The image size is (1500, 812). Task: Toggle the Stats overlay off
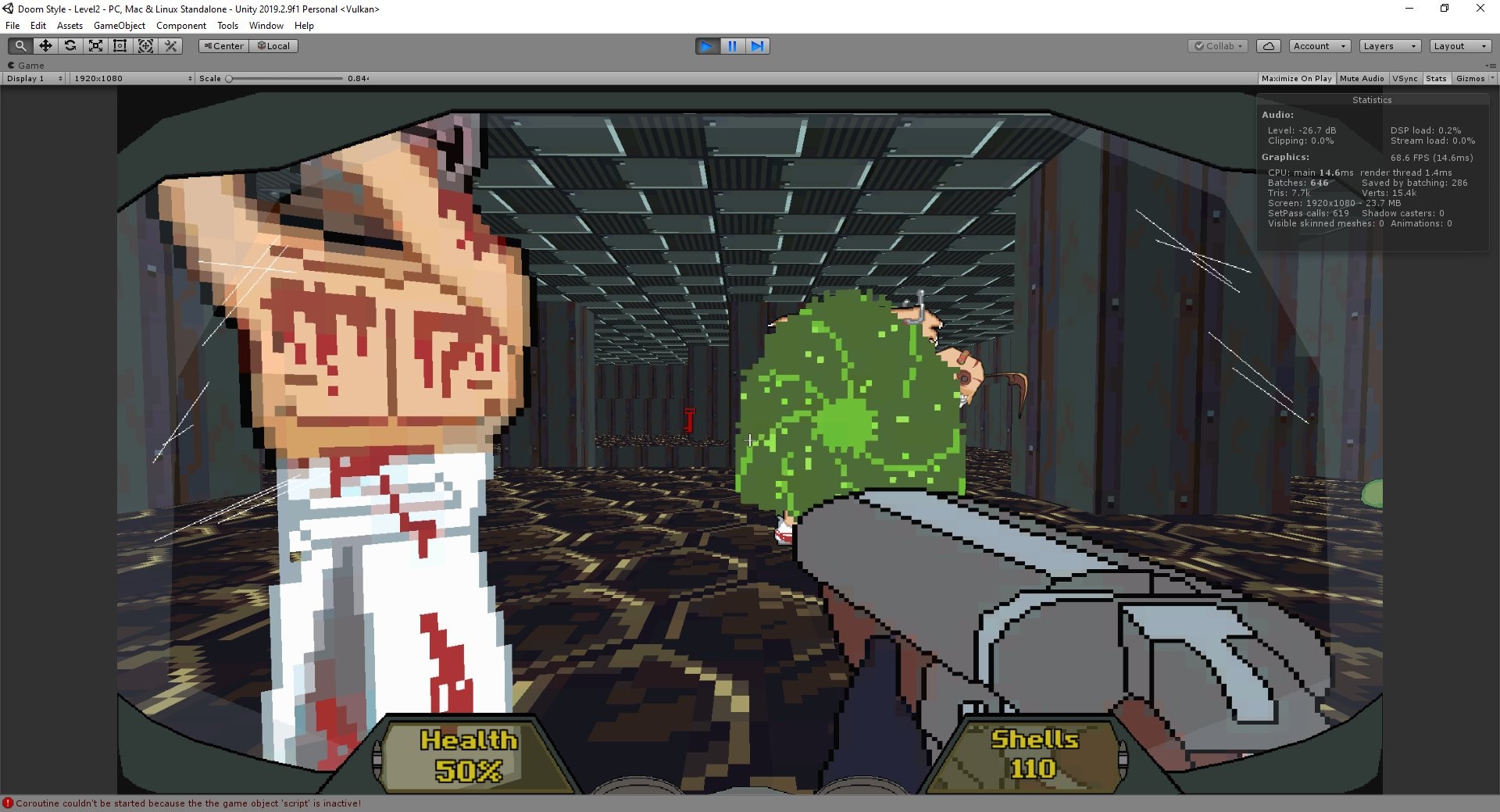[1436, 78]
